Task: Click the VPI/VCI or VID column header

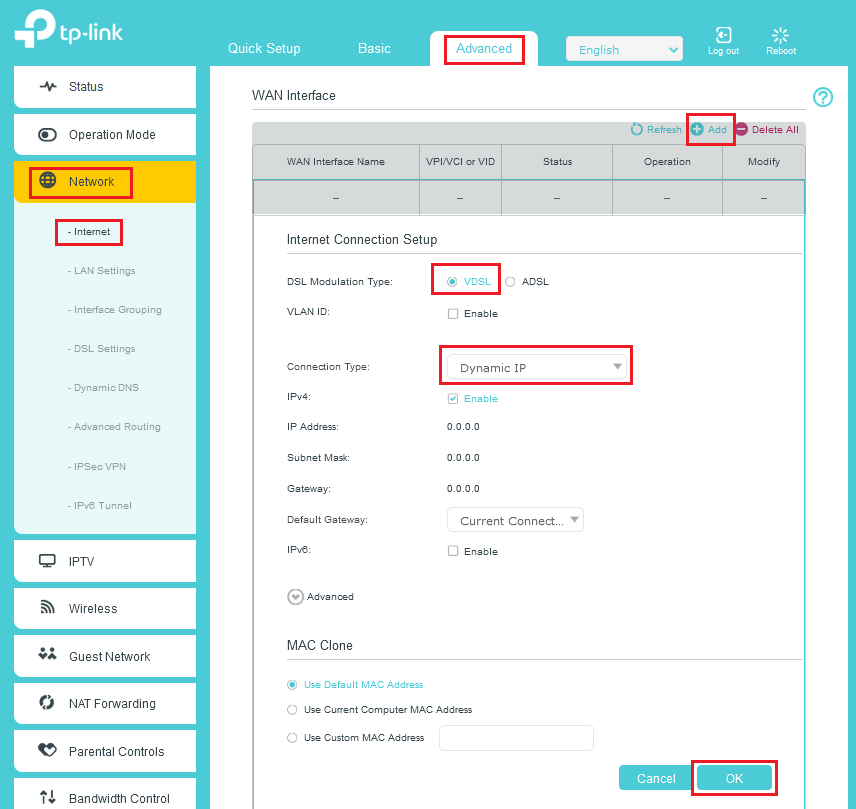Action: 460,162
